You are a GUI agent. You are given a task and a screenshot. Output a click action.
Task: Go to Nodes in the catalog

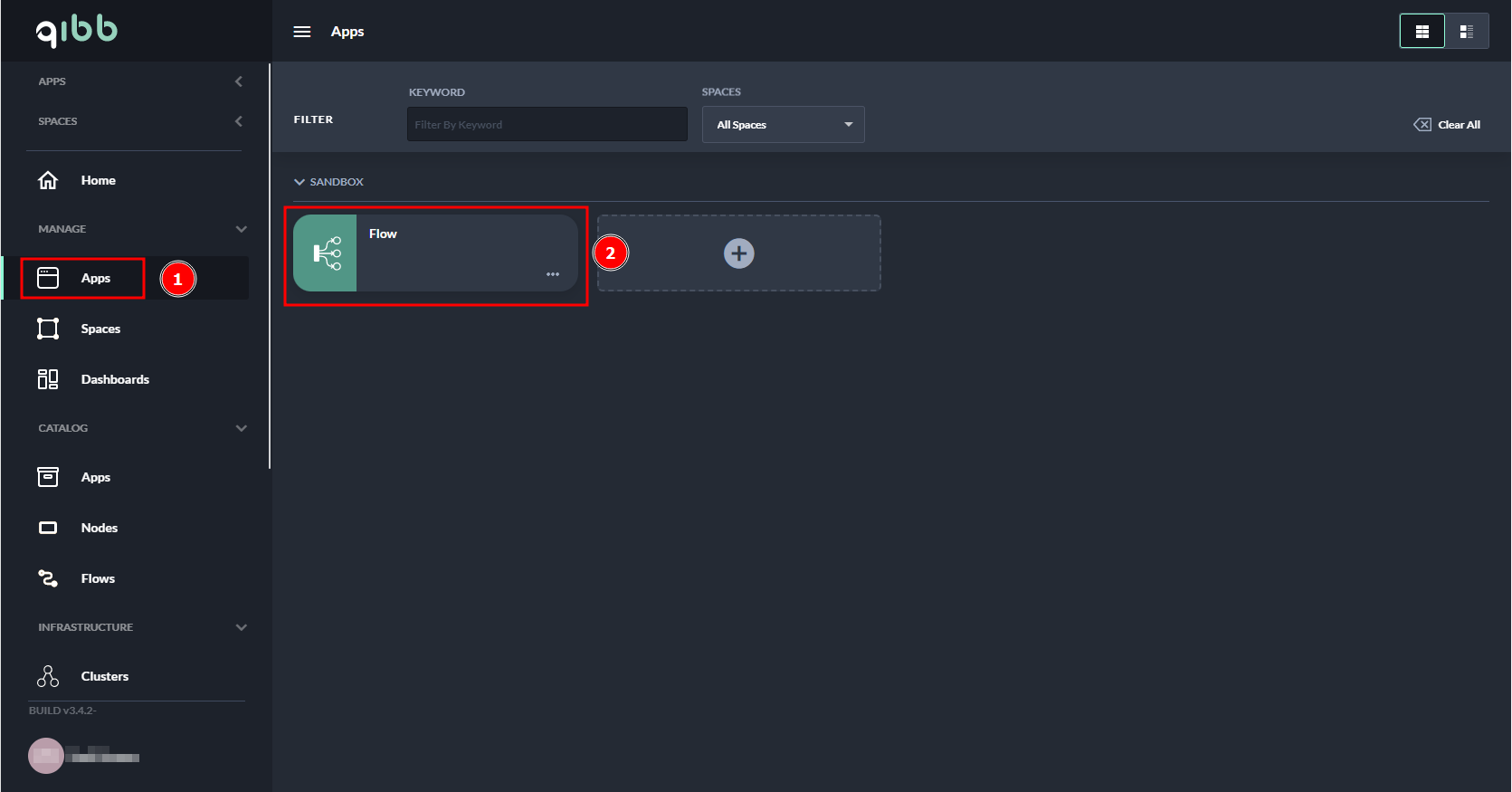coord(99,528)
